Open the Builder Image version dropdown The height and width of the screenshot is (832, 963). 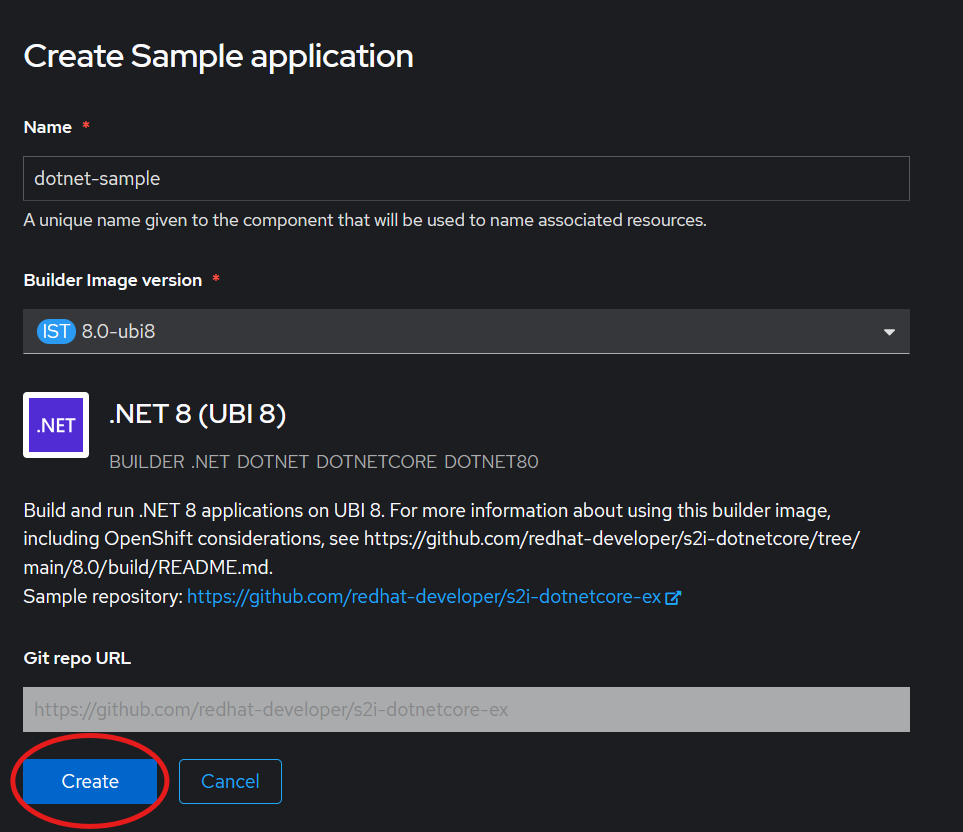tap(466, 332)
